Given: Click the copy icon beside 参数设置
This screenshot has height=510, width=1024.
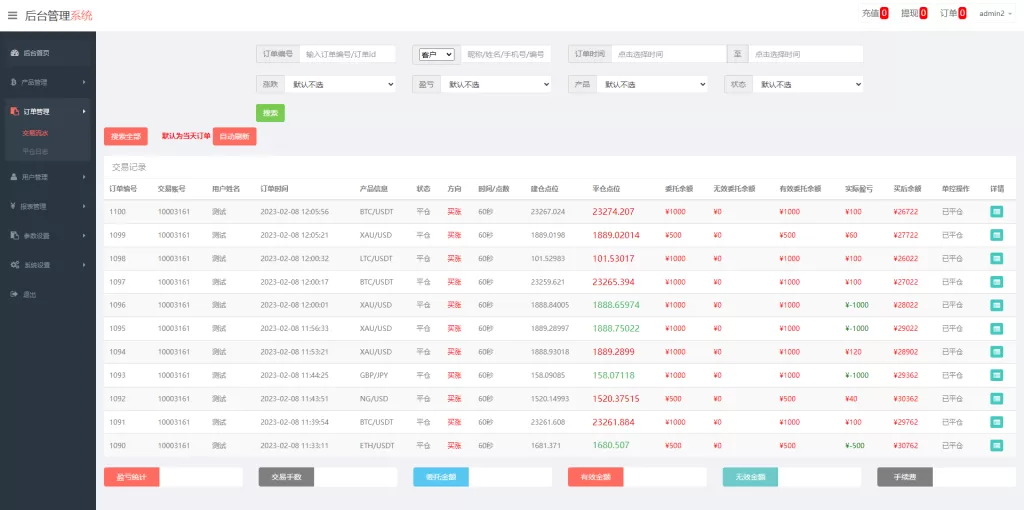Looking at the screenshot, I should point(14,236).
